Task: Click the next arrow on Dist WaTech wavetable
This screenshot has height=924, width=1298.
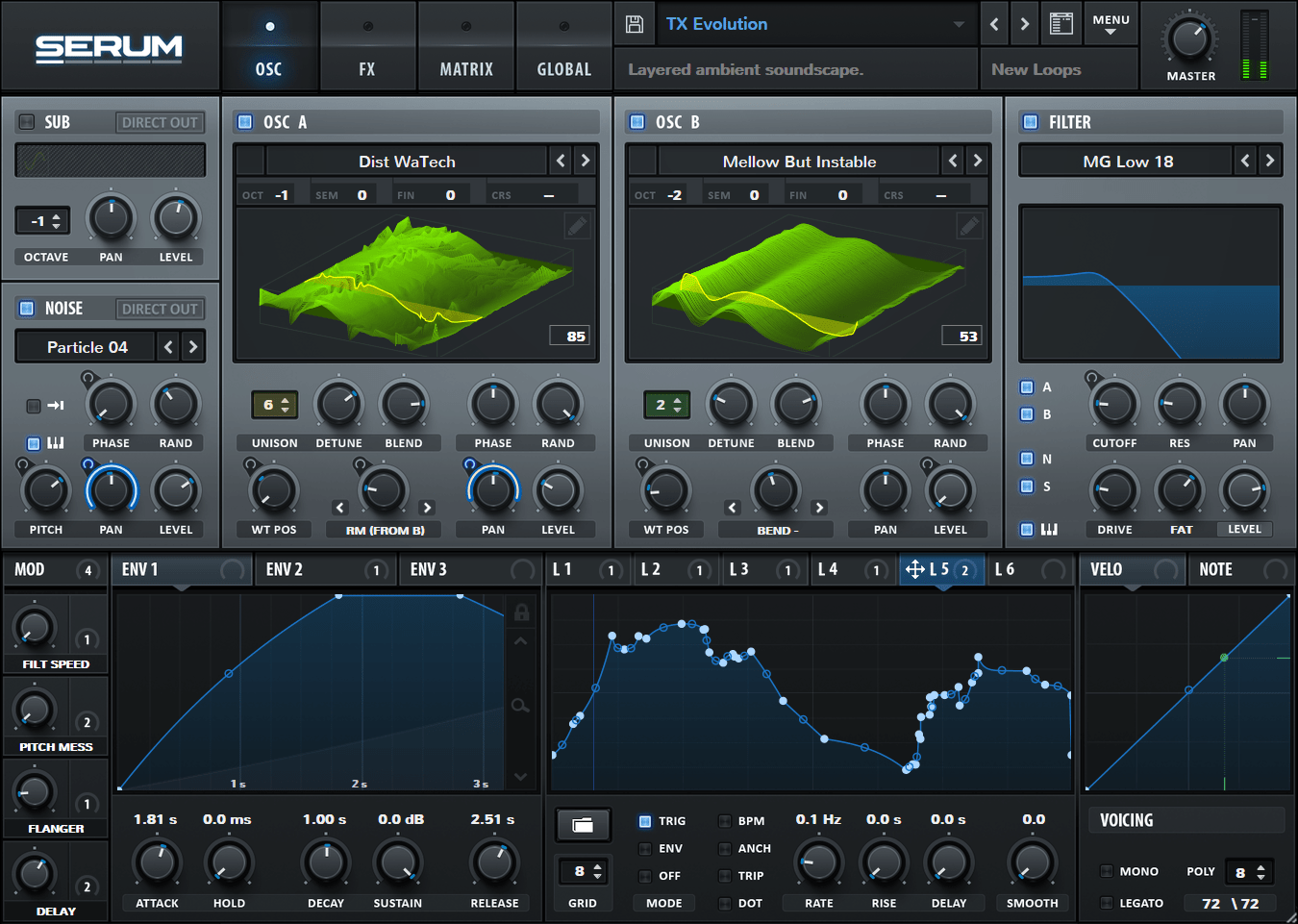Action: point(585,161)
